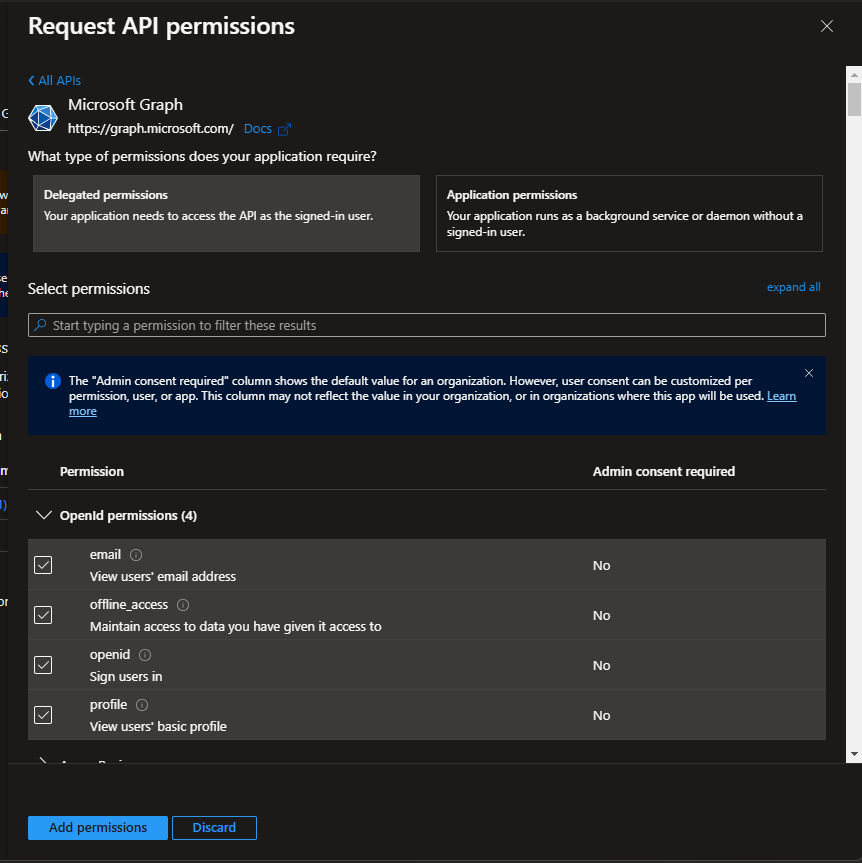
Task: Select the Delegated permissions option
Action: click(x=226, y=213)
